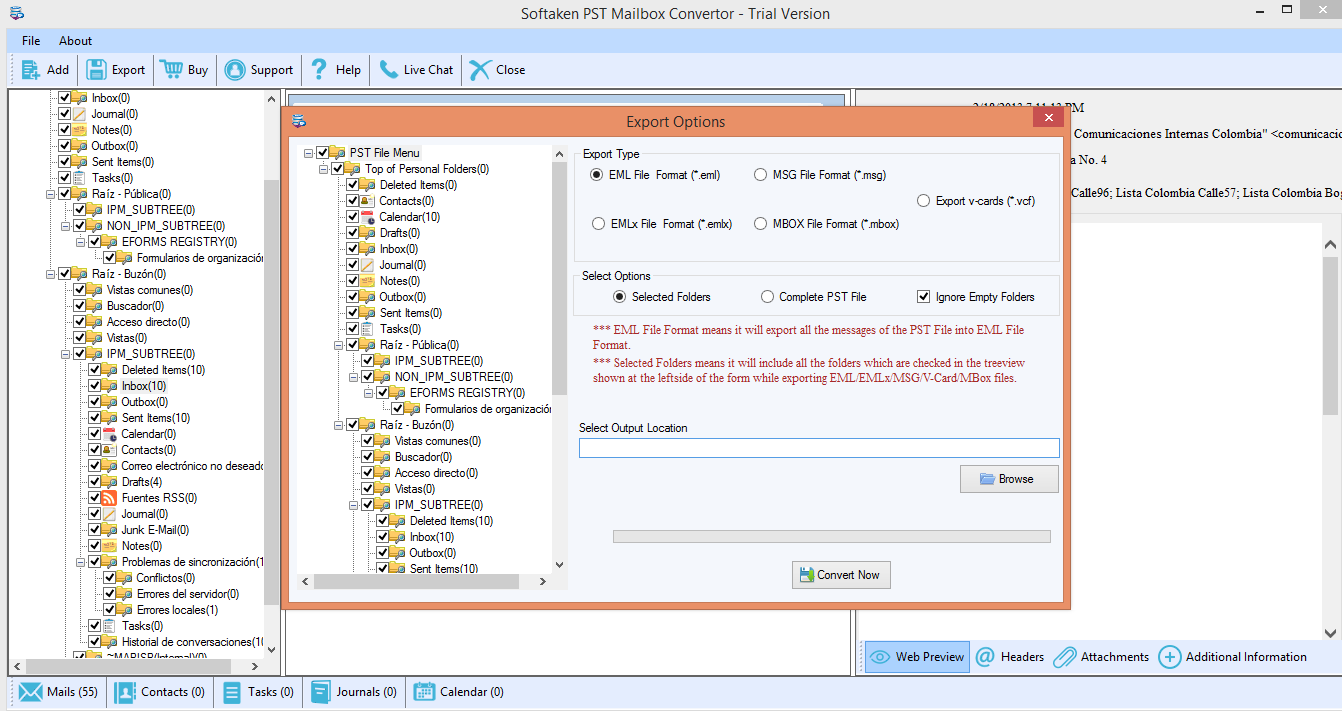The width and height of the screenshot is (1342, 711).
Task: Open Help question mark icon
Action: [x=319, y=70]
